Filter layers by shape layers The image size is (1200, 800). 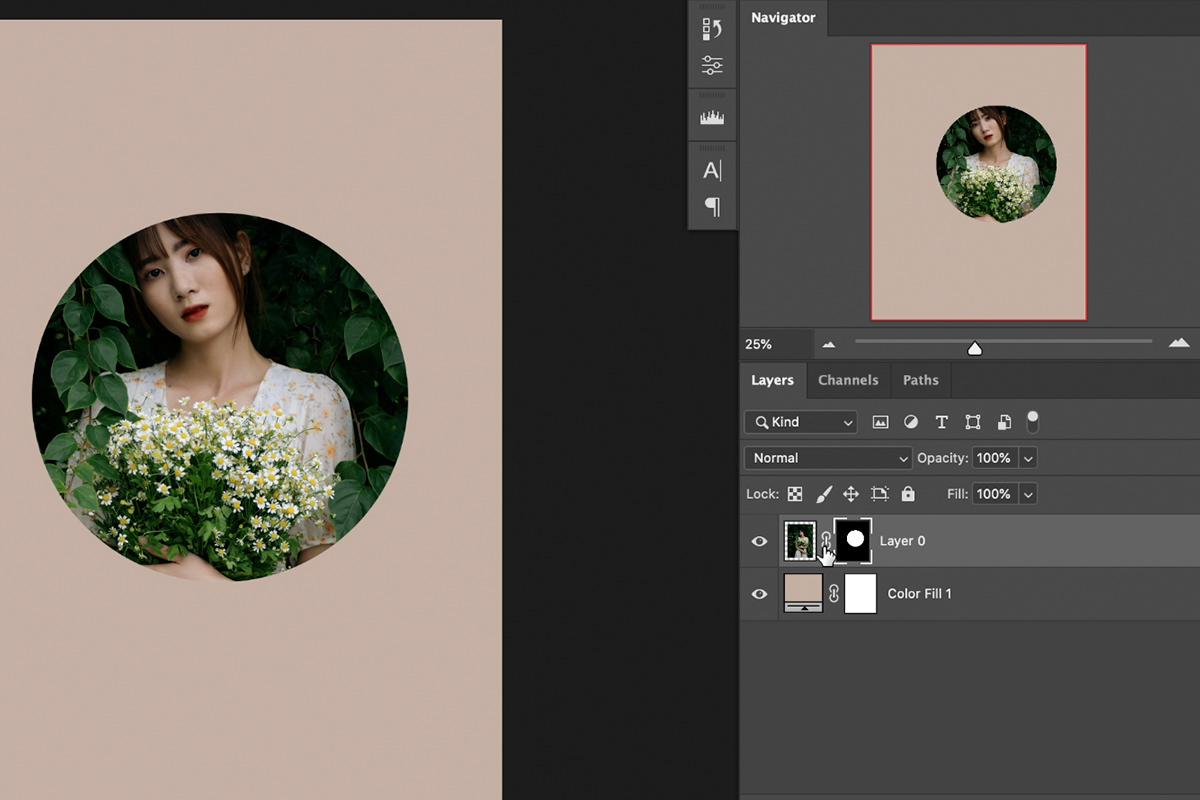coord(972,422)
